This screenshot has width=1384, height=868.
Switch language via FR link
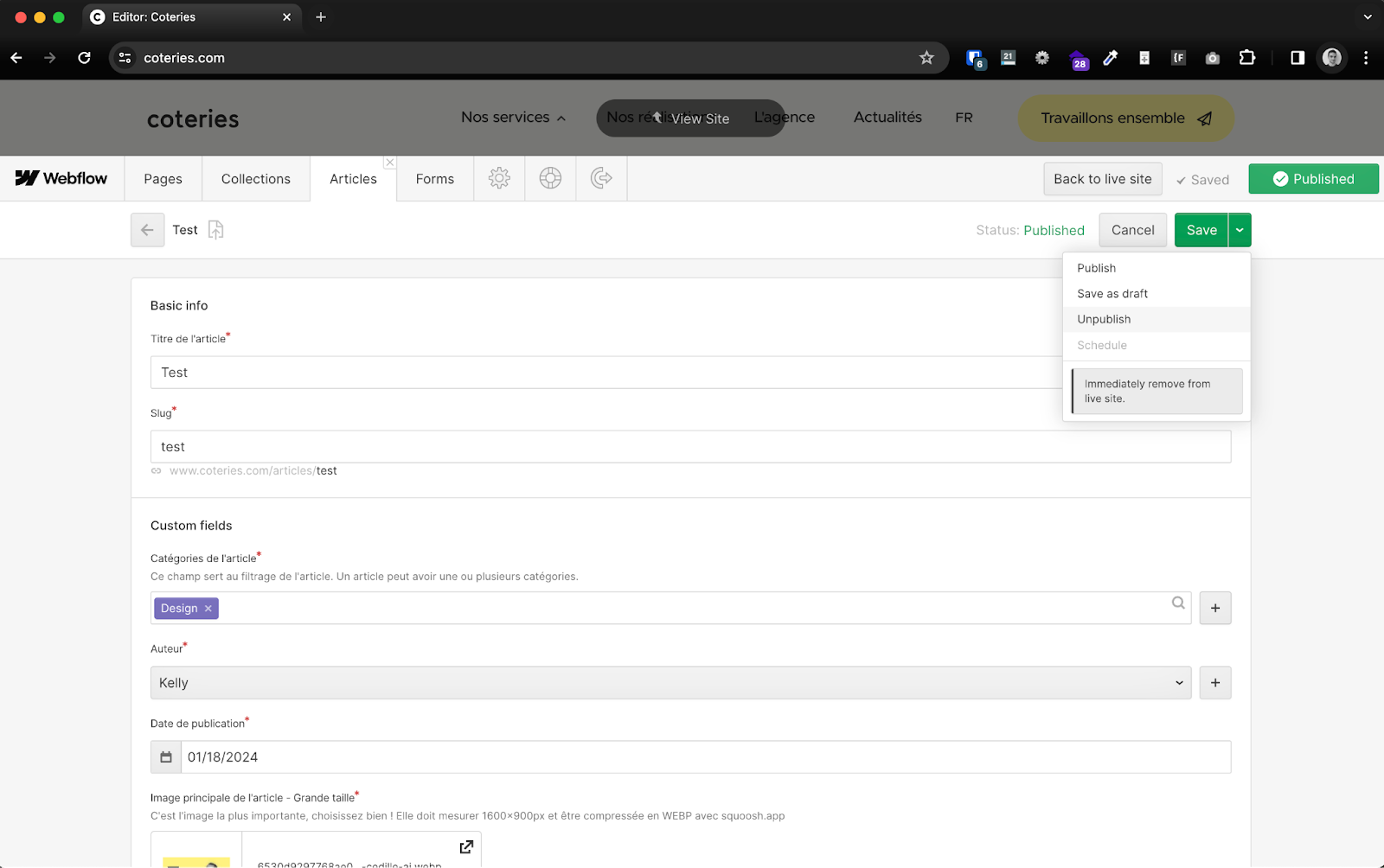[x=964, y=118]
